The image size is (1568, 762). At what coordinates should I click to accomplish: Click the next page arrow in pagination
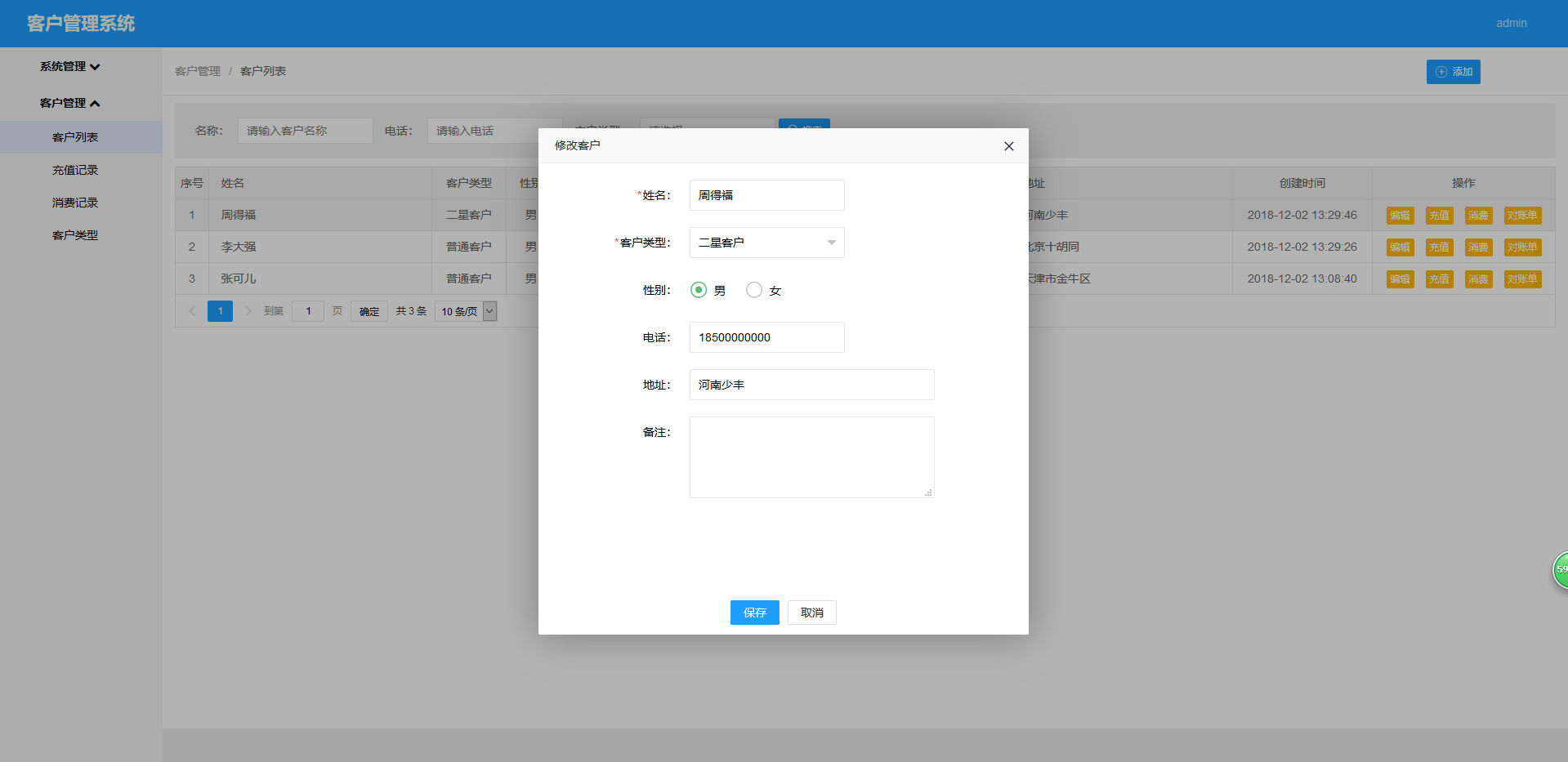click(x=248, y=311)
